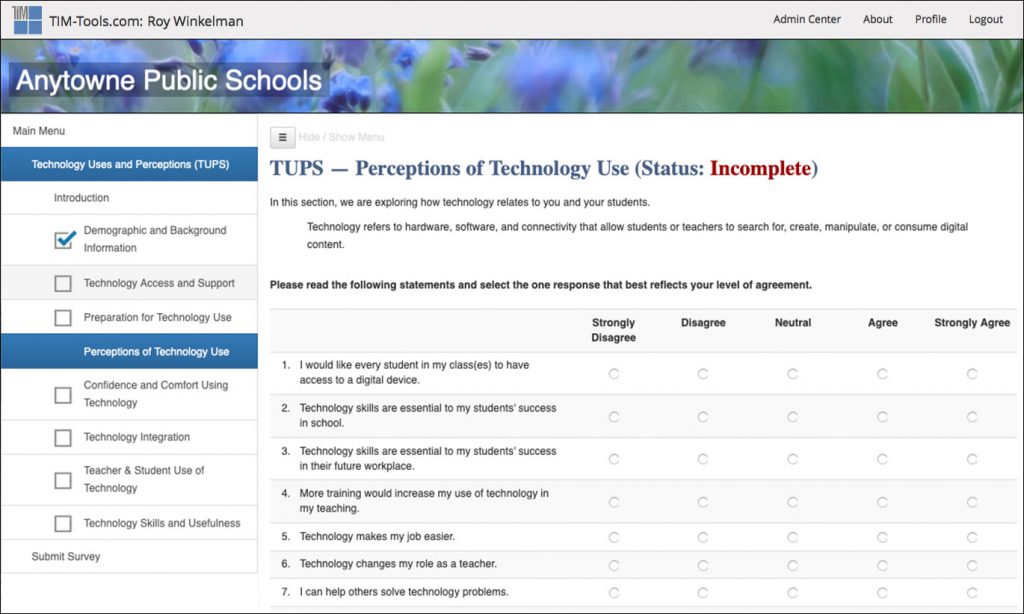
Task: Click the checked Demographic and Background Information checkbox
Action: click(x=64, y=239)
